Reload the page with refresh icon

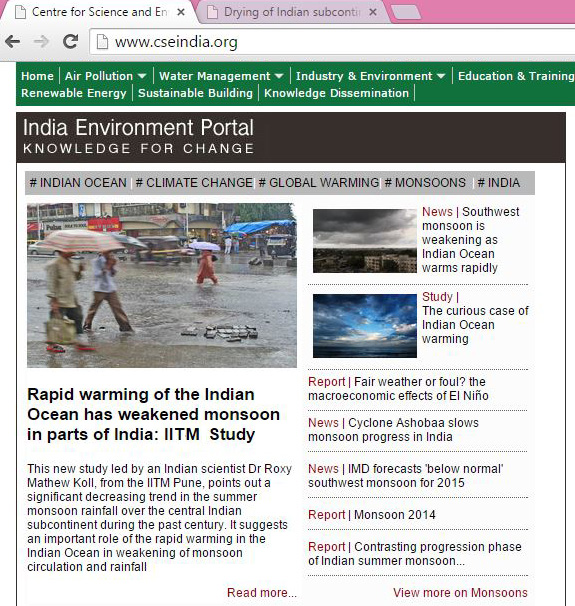(71, 41)
